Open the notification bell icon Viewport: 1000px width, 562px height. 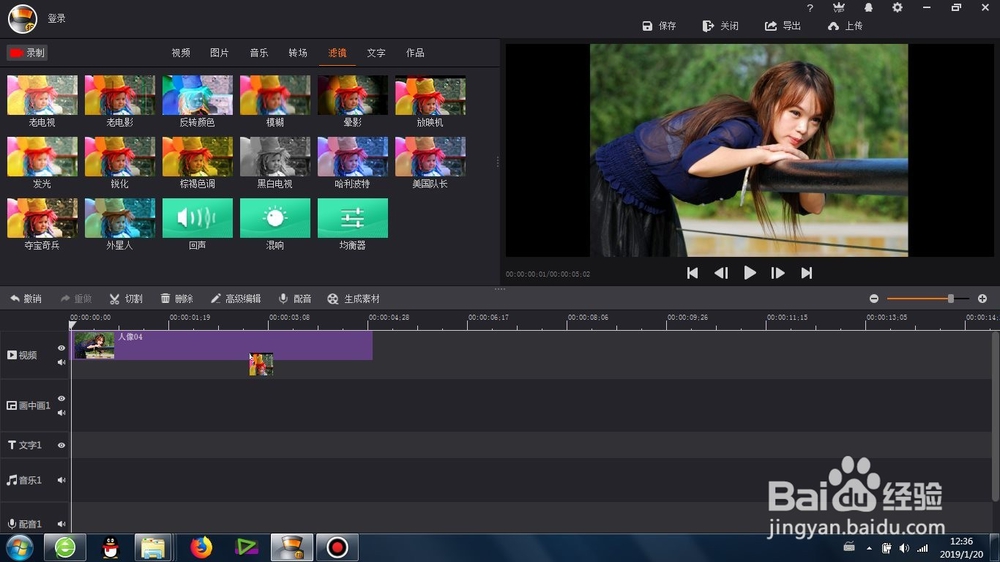pos(868,8)
